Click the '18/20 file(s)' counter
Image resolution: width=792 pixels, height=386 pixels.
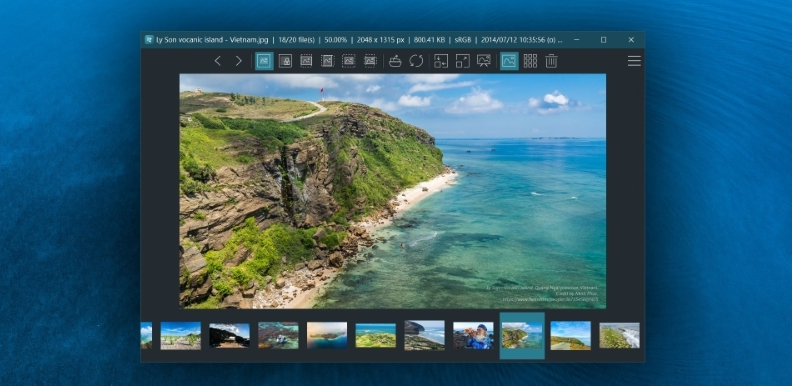(296, 39)
